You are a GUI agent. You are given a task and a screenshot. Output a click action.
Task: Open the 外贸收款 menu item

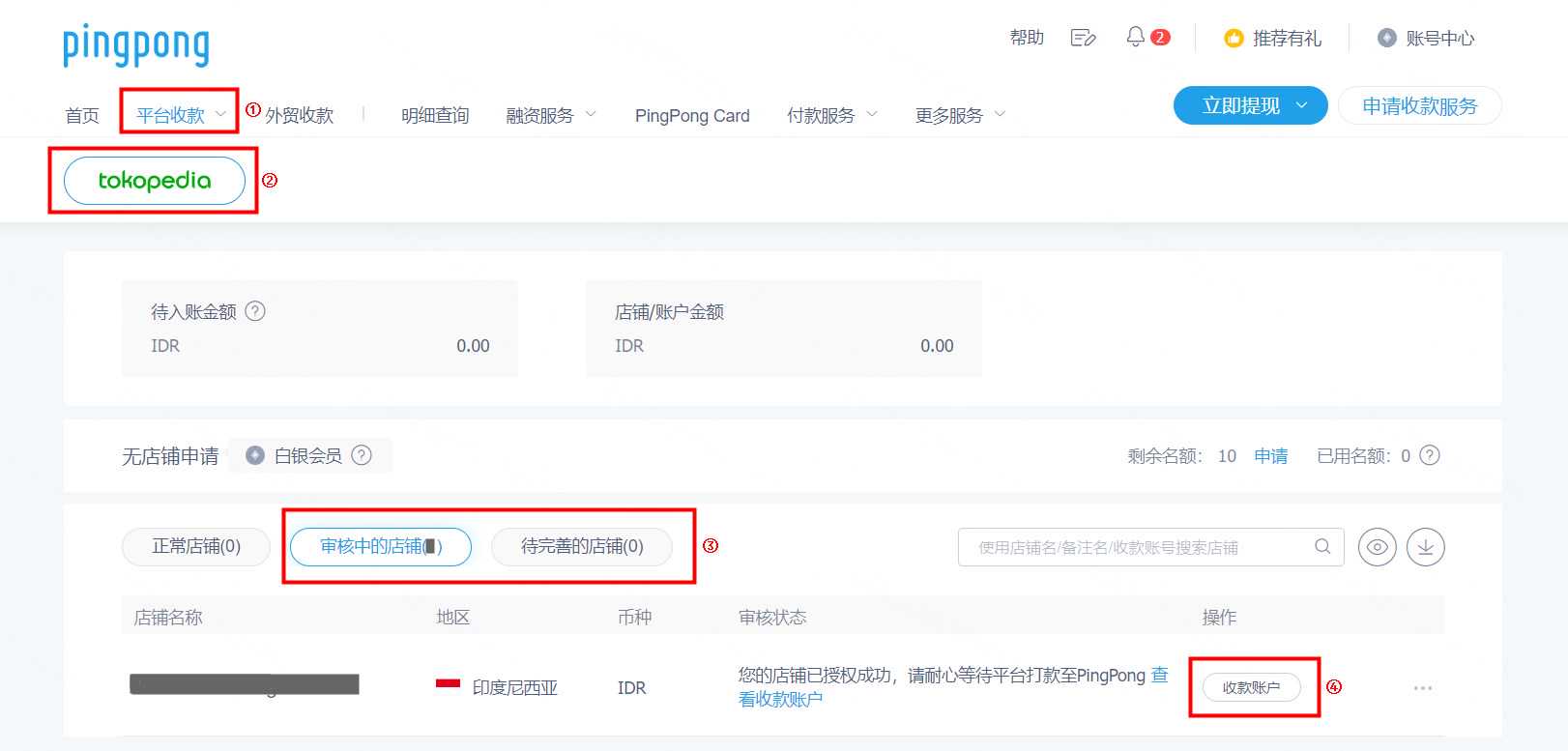point(300,115)
